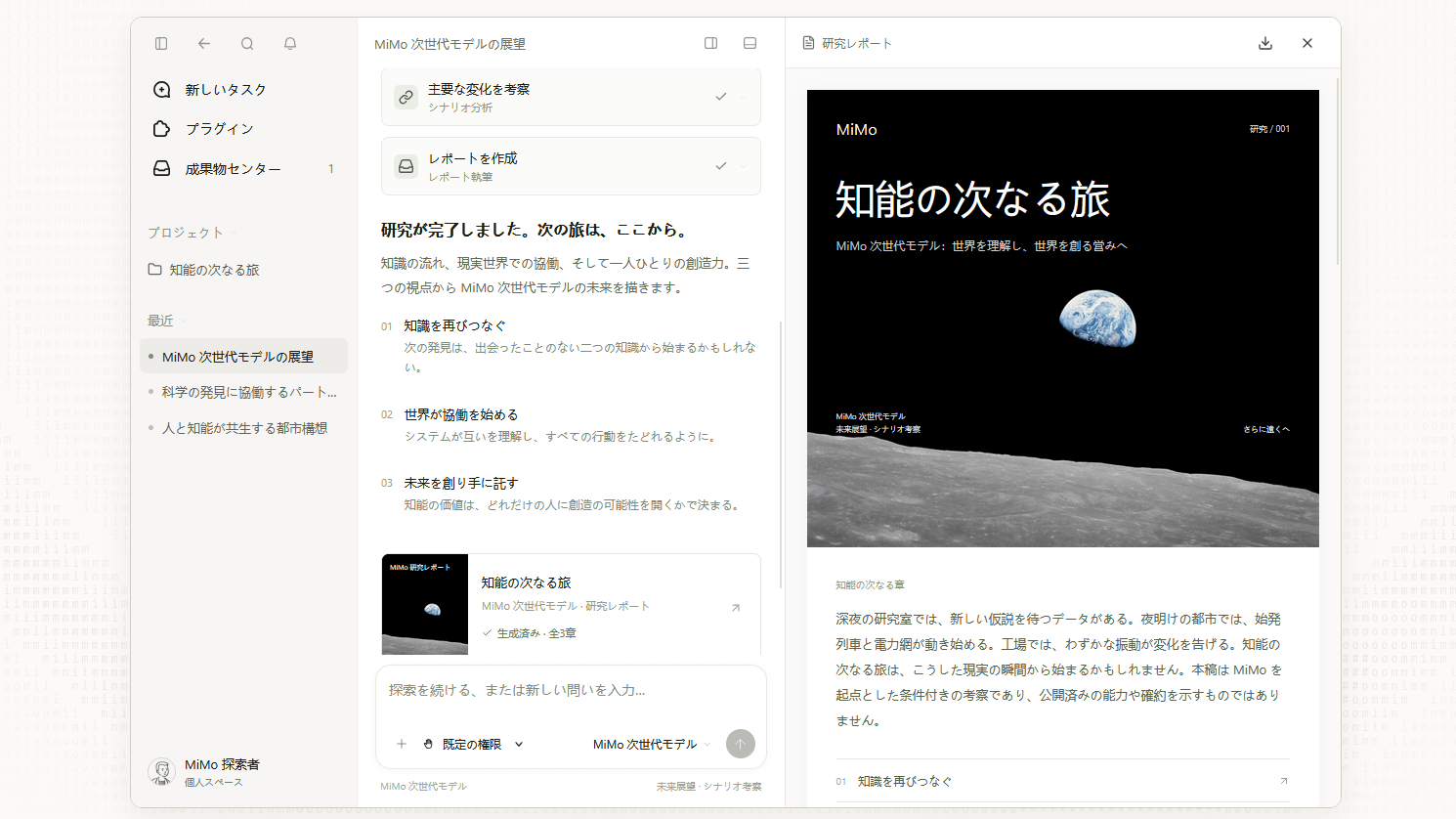1456x819 pixels.
Task: Click the 未来を創り手に託す heading in chat
Action: pos(461,483)
